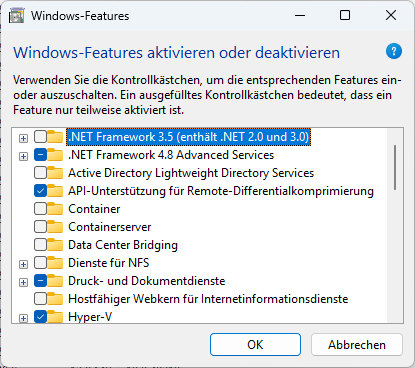Enable the .NET Framework 3.5 checkbox

(x=40, y=137)
